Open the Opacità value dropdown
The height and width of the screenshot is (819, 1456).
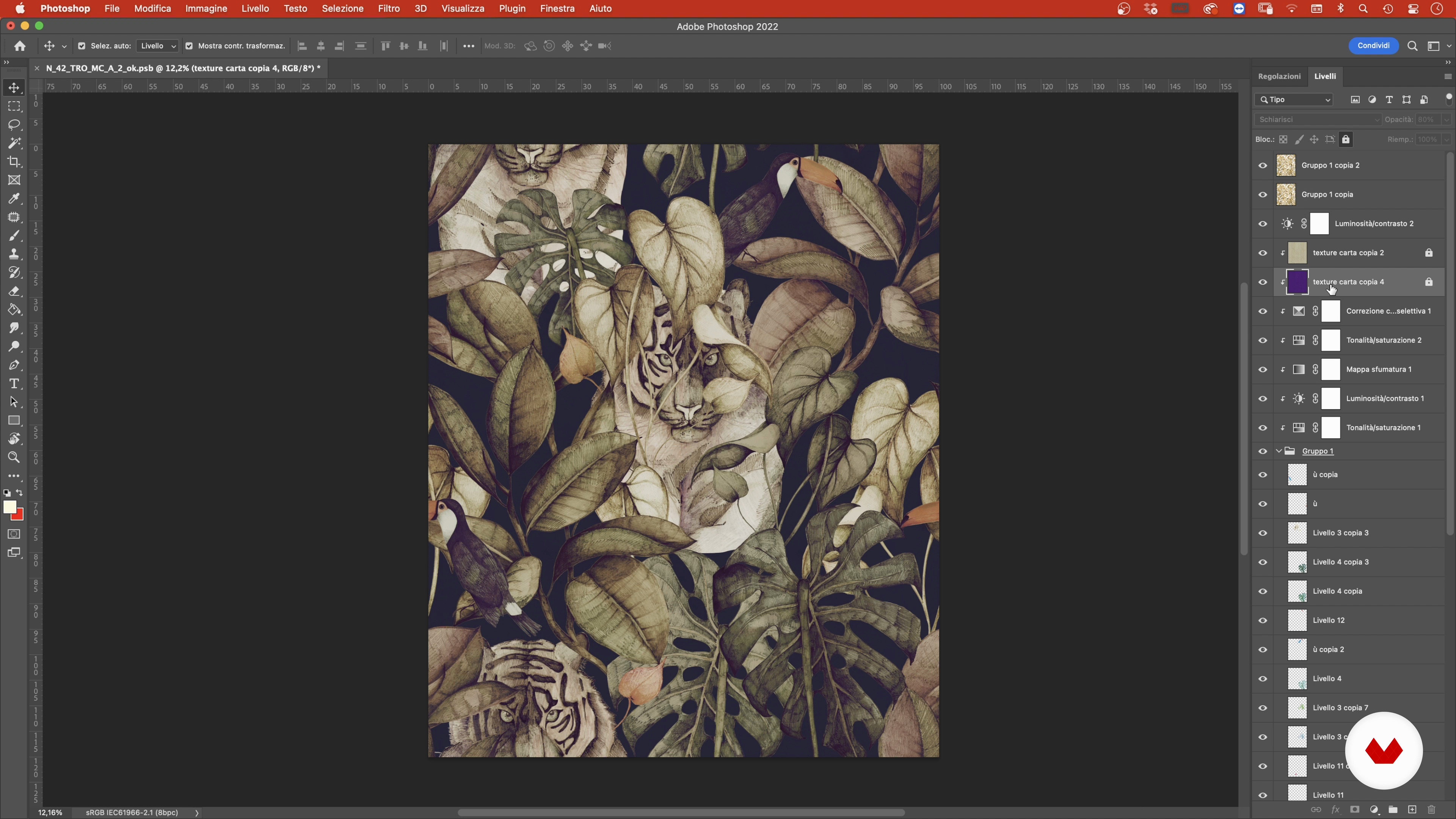1446,119
